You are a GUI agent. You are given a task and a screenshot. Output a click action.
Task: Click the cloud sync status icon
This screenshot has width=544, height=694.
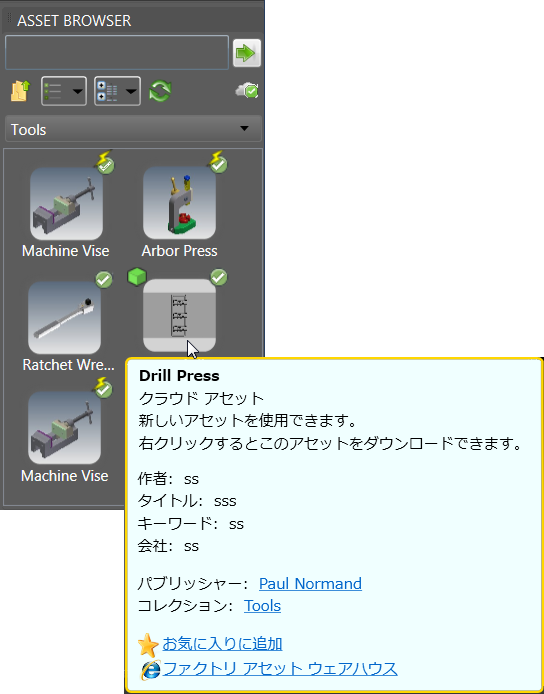247,91
